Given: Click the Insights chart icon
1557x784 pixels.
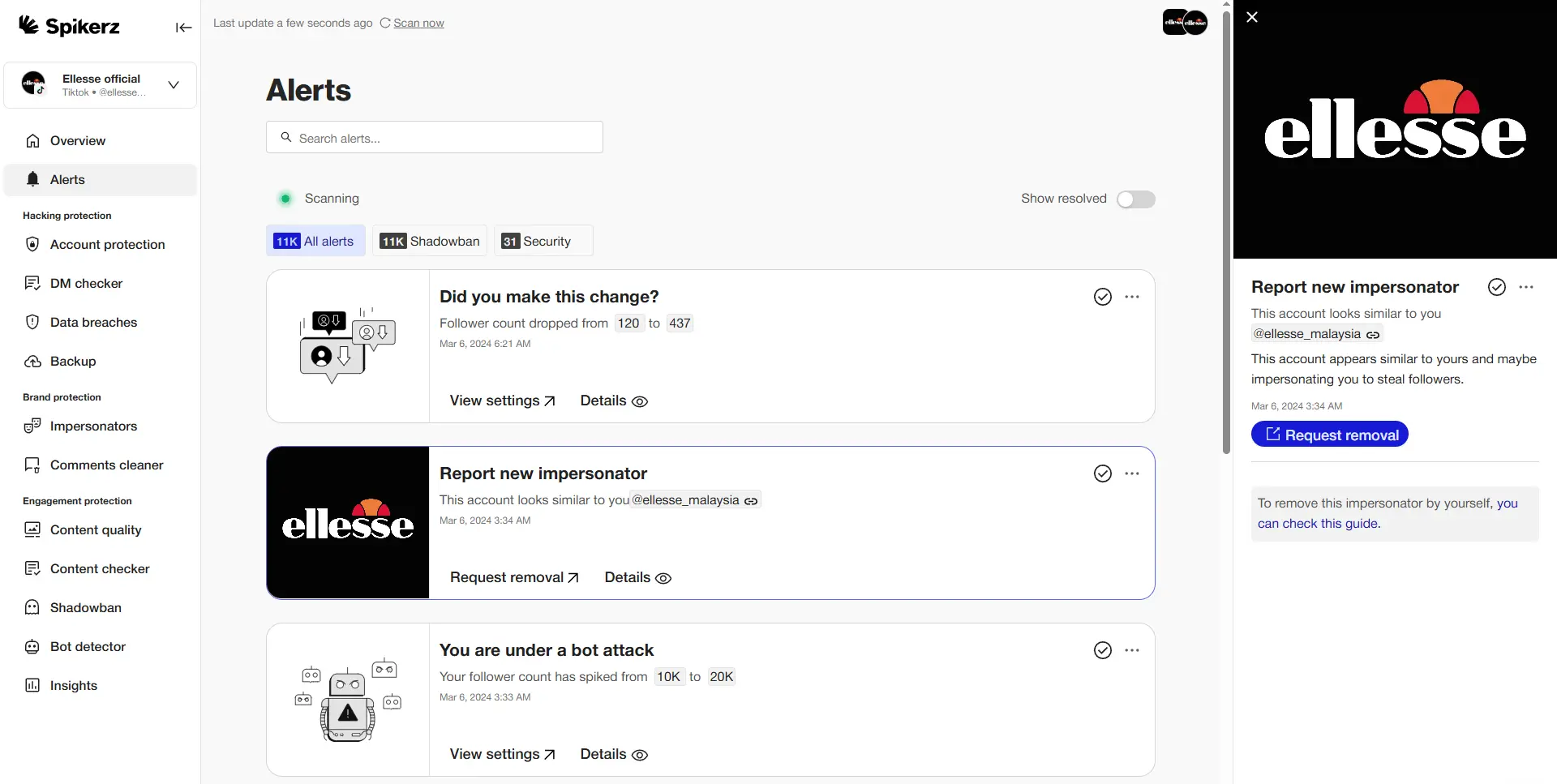Looking at the screenshot, I should pyautogui.click(x=32, y=686).
